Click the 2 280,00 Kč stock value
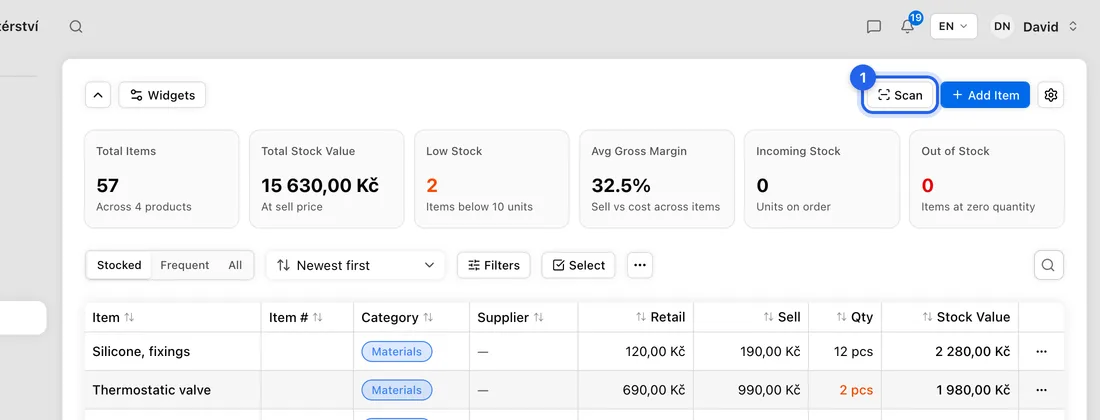Image resolution: width=1100 pixels, height=420 pixels. 972,351
